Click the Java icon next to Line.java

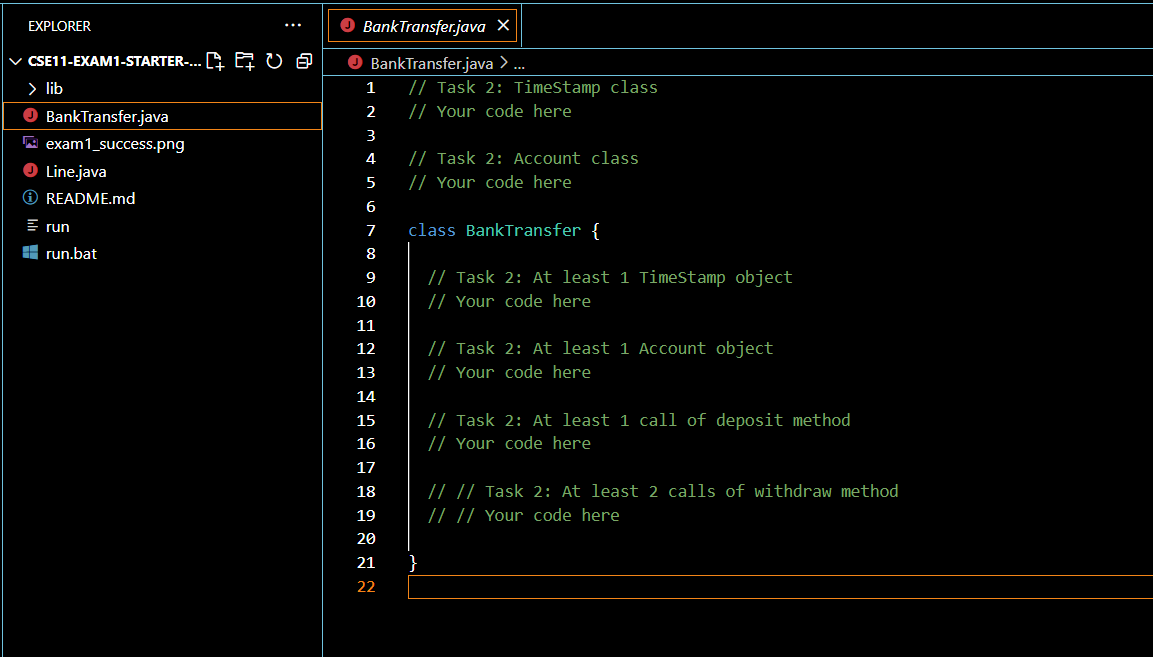pyautogui.click(x=32, y=170)
